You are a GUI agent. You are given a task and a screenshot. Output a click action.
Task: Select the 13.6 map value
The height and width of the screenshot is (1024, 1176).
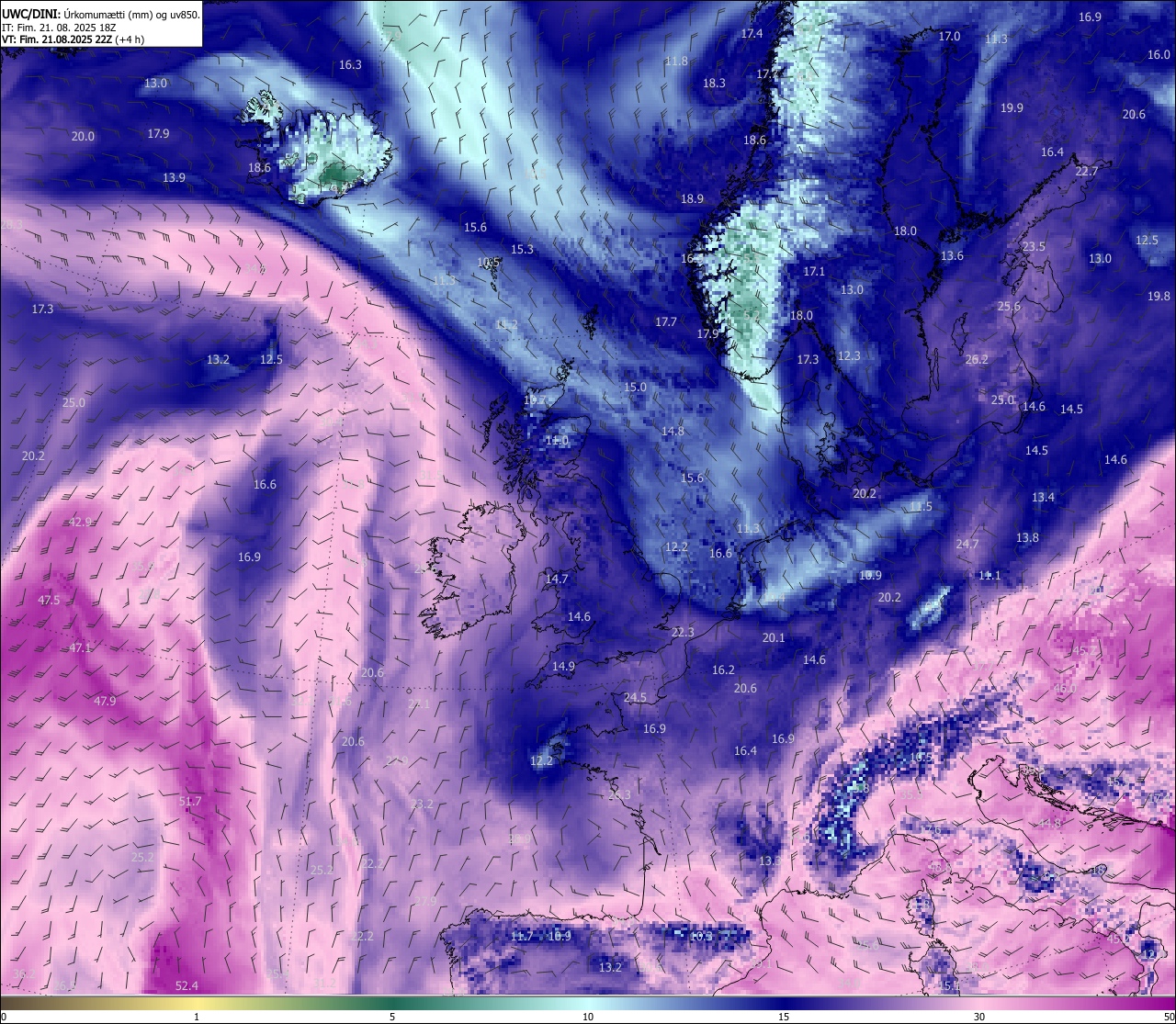click(x=952, y=256)
